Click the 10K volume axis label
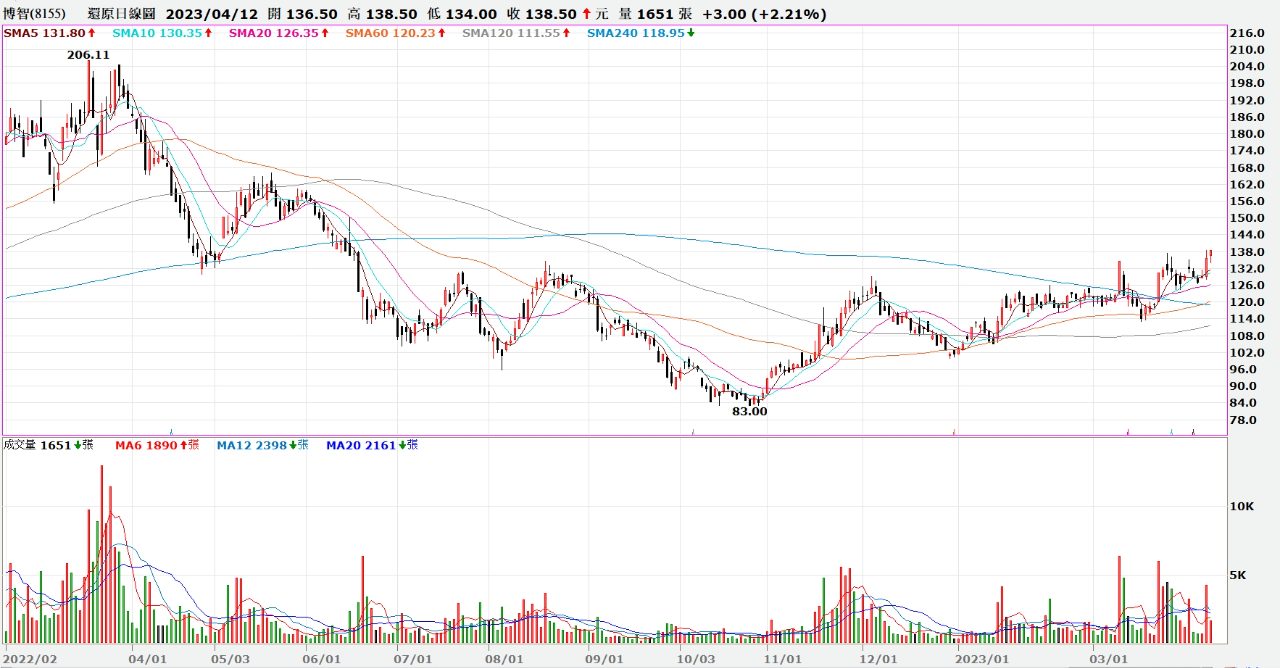 pos(1243,507)
